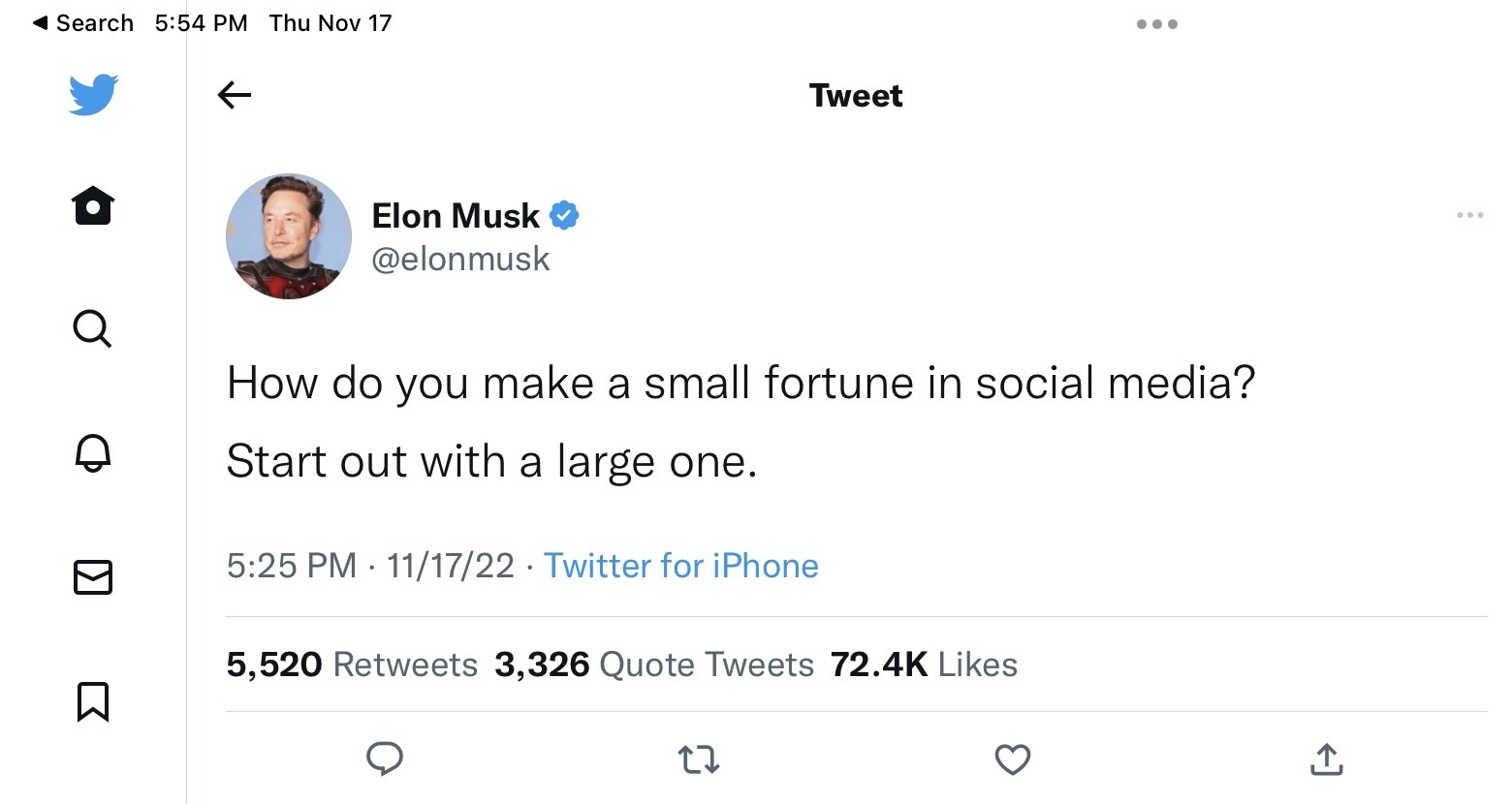
Task: Go back with the arrow
Action: (235, 95)
